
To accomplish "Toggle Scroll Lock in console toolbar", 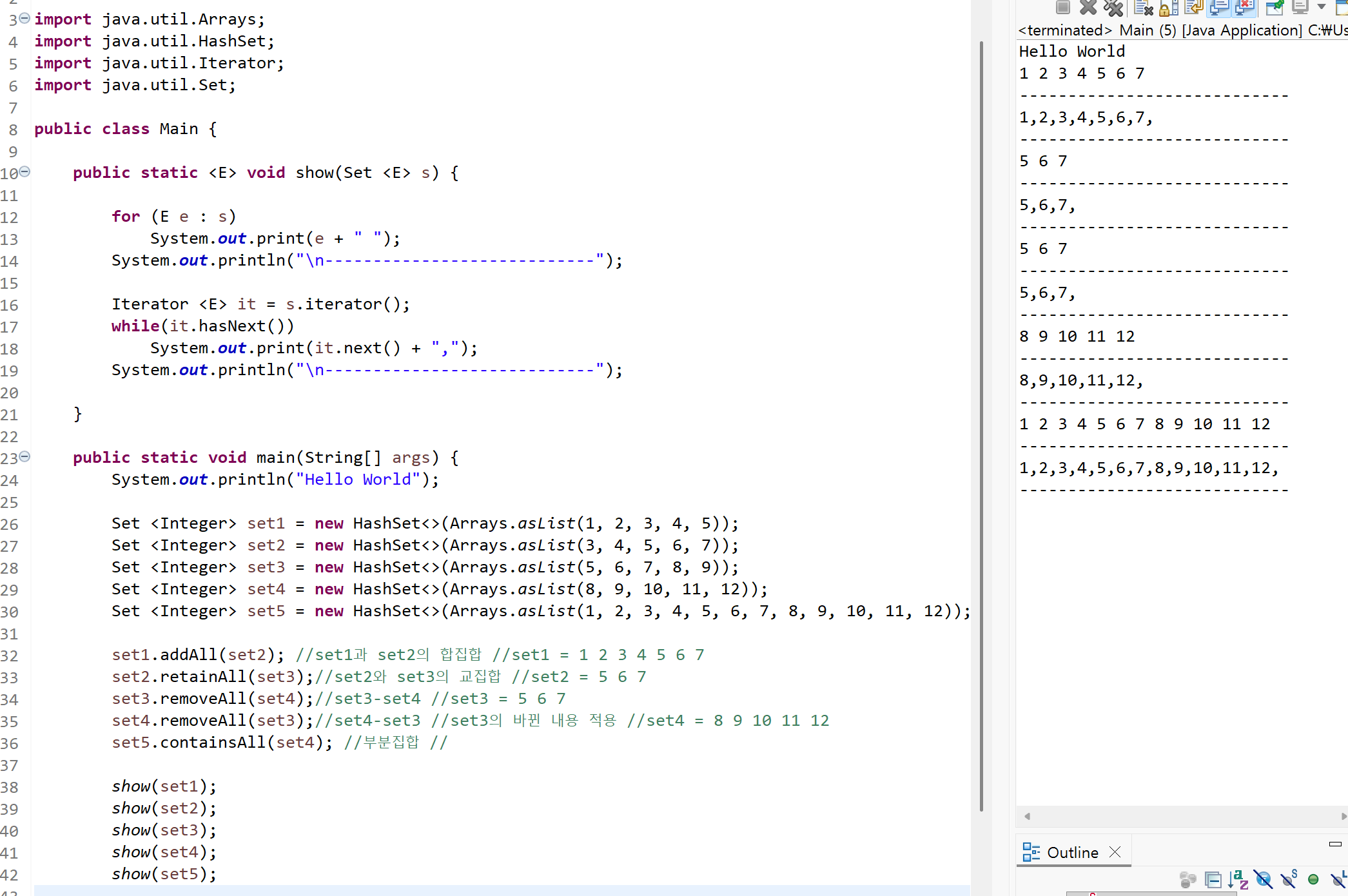I will (x=1168, y=8).
